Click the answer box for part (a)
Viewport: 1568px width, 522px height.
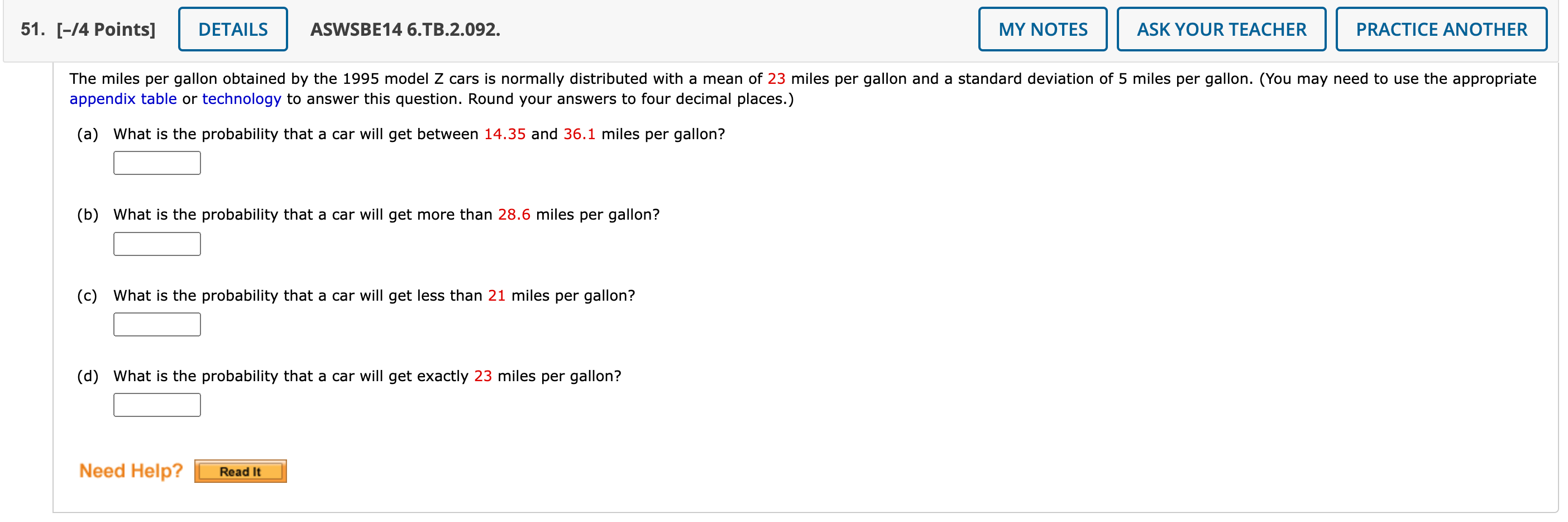(156, 163)
